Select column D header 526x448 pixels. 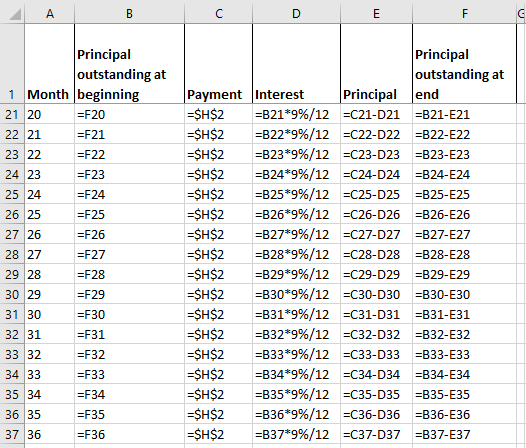point(296,13)
